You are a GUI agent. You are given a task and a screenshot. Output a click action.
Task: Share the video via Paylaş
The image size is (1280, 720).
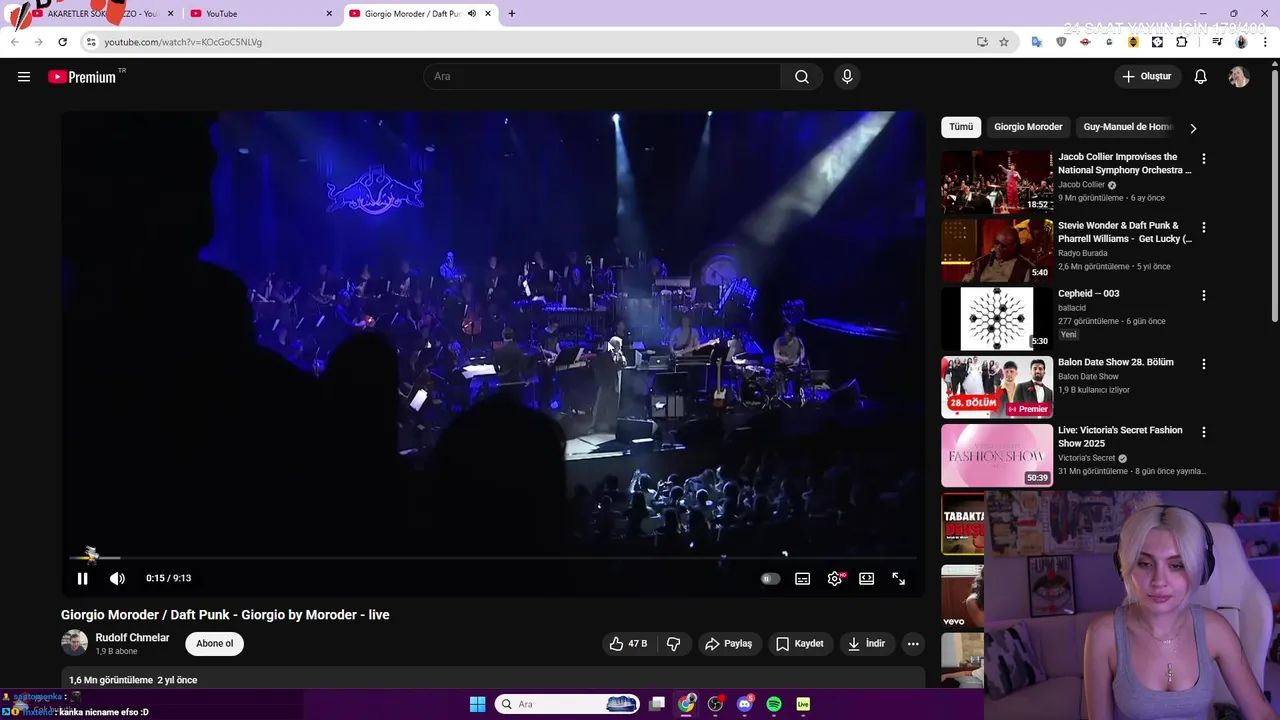point(728,644)
